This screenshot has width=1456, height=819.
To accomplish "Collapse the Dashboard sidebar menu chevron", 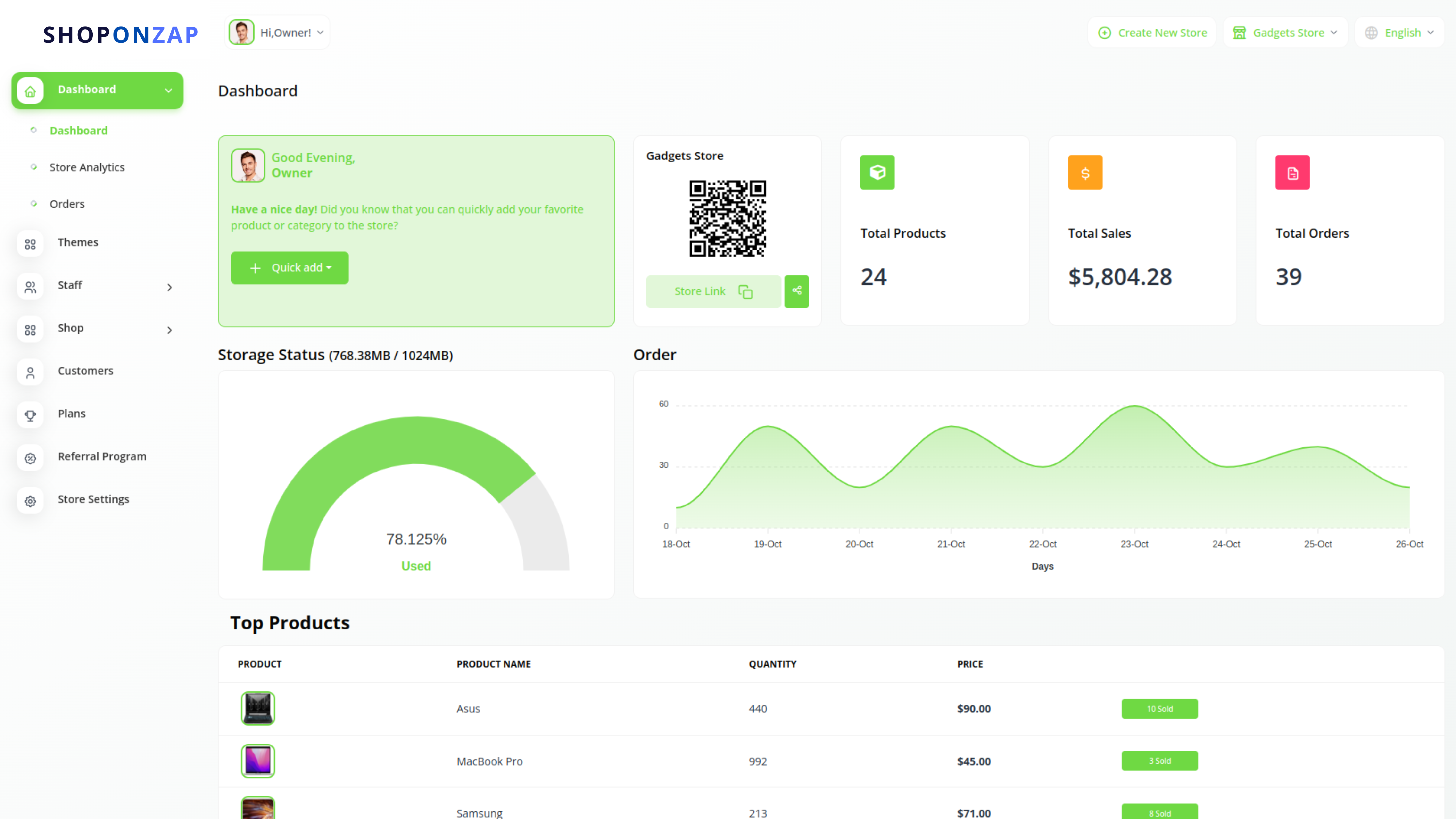I will coord(168,91).
